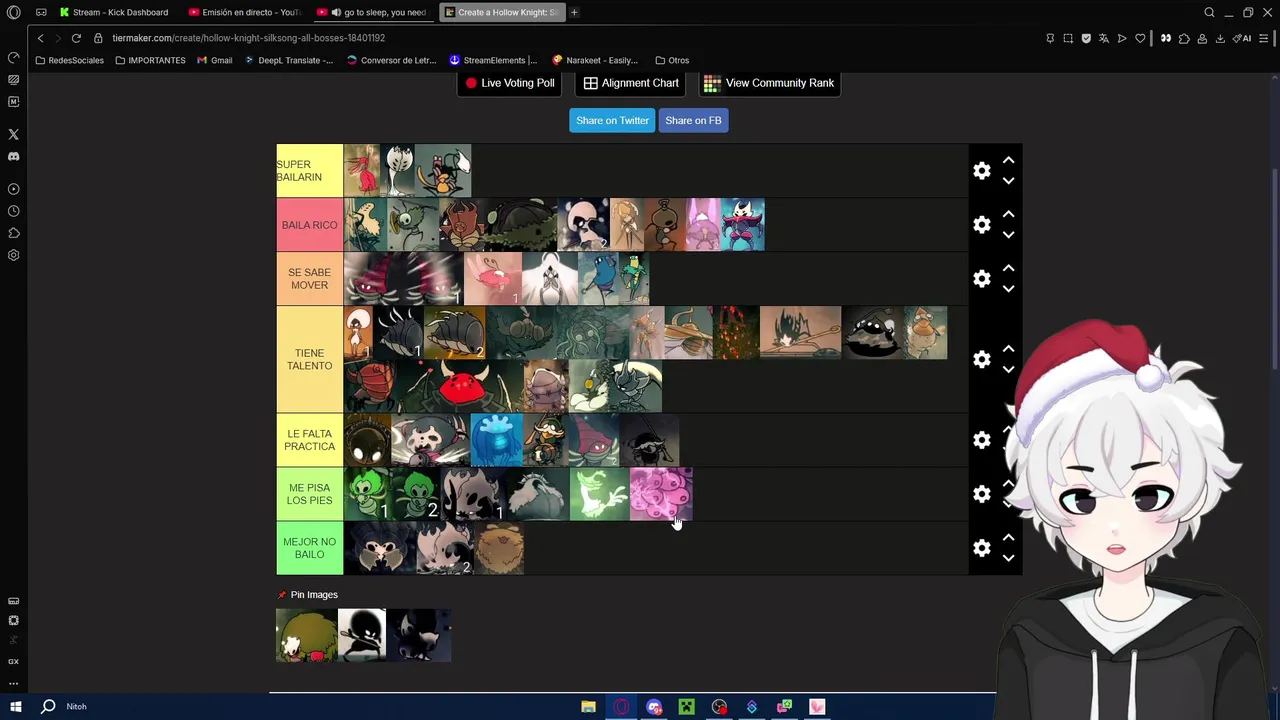
Task: Open StreamElements bookmark
Action: [493, 60]
